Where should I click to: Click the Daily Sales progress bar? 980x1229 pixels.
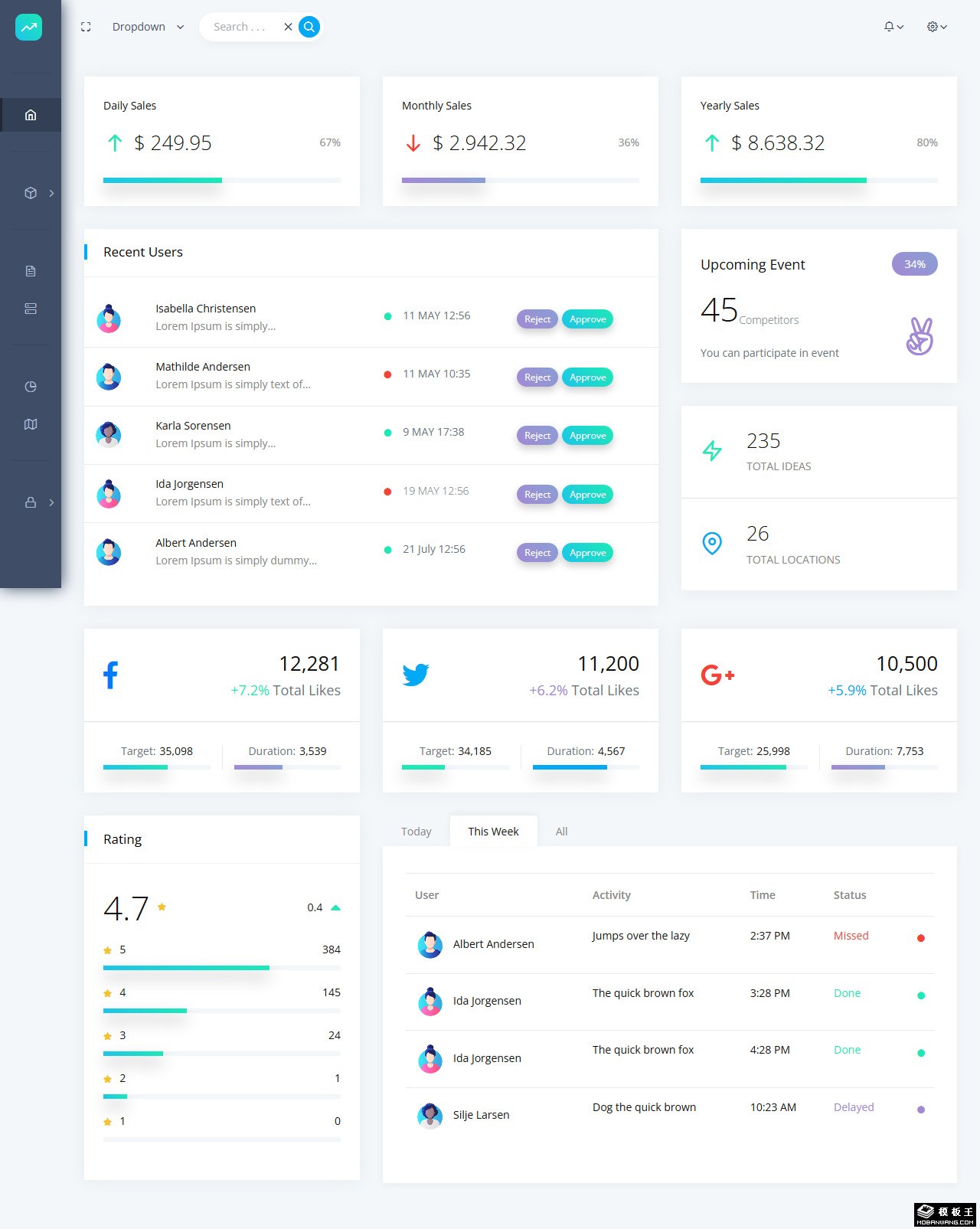pyautogui.click(x=221, y=181)
